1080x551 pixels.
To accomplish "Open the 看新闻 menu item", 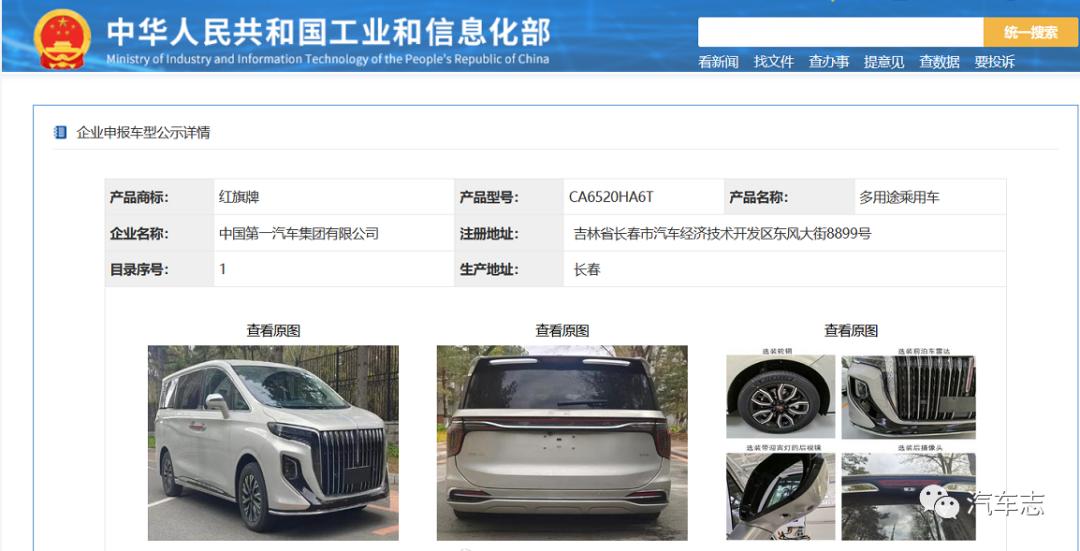I will click(x=718, y=62).
